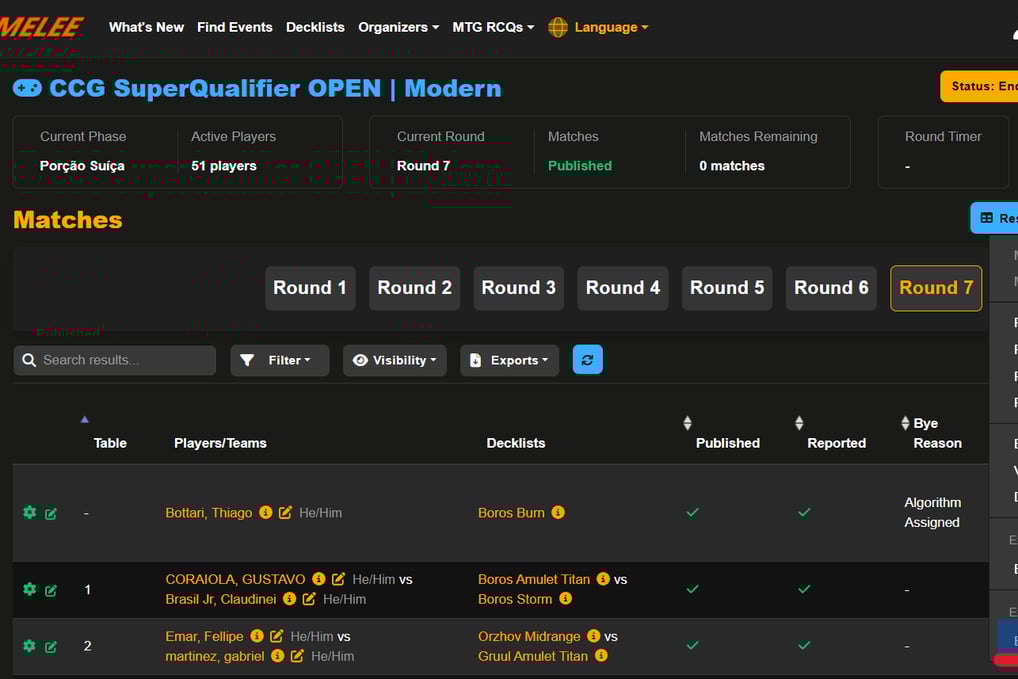
Task: Show info for Boros Burn decklist
Action: coord(558,512)
